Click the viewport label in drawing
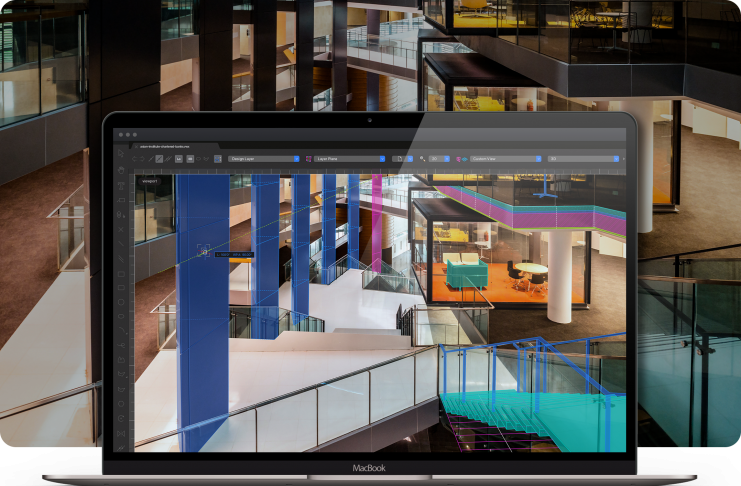This screenshot has height=486, width=741. point(150,183)
